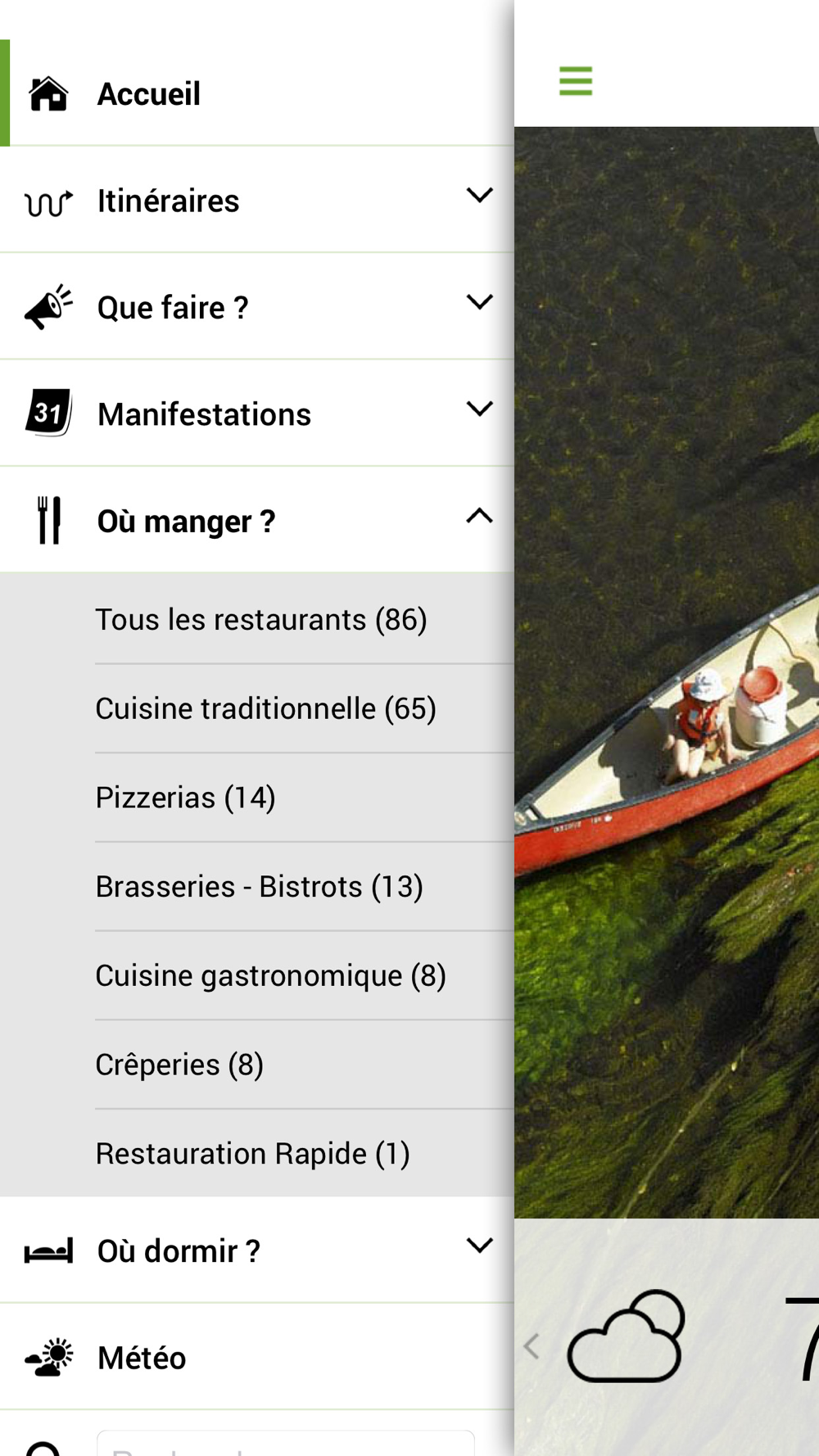Image resolution: width=819 pixels, height=1456 pixels.
Task: Select Cuisine traditionnelle (65)
Action: pyautogui.click(x=266, y=709)
